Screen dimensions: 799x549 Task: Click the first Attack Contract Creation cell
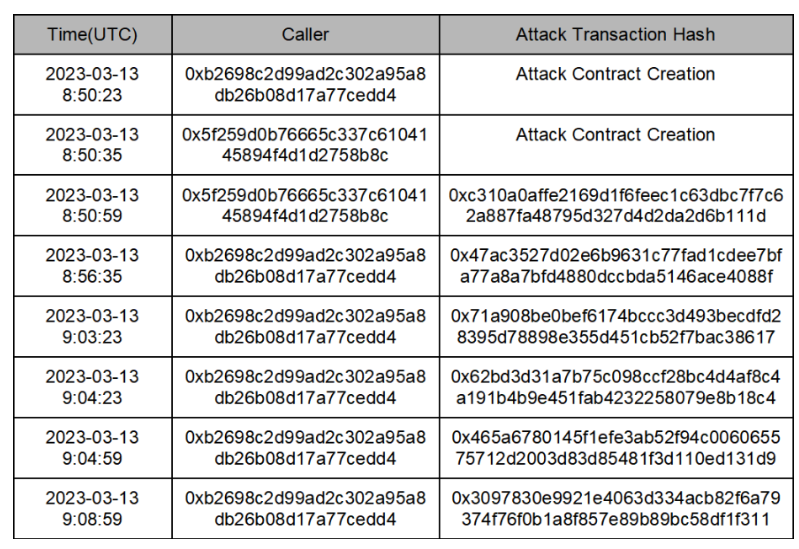pos(616,85)
